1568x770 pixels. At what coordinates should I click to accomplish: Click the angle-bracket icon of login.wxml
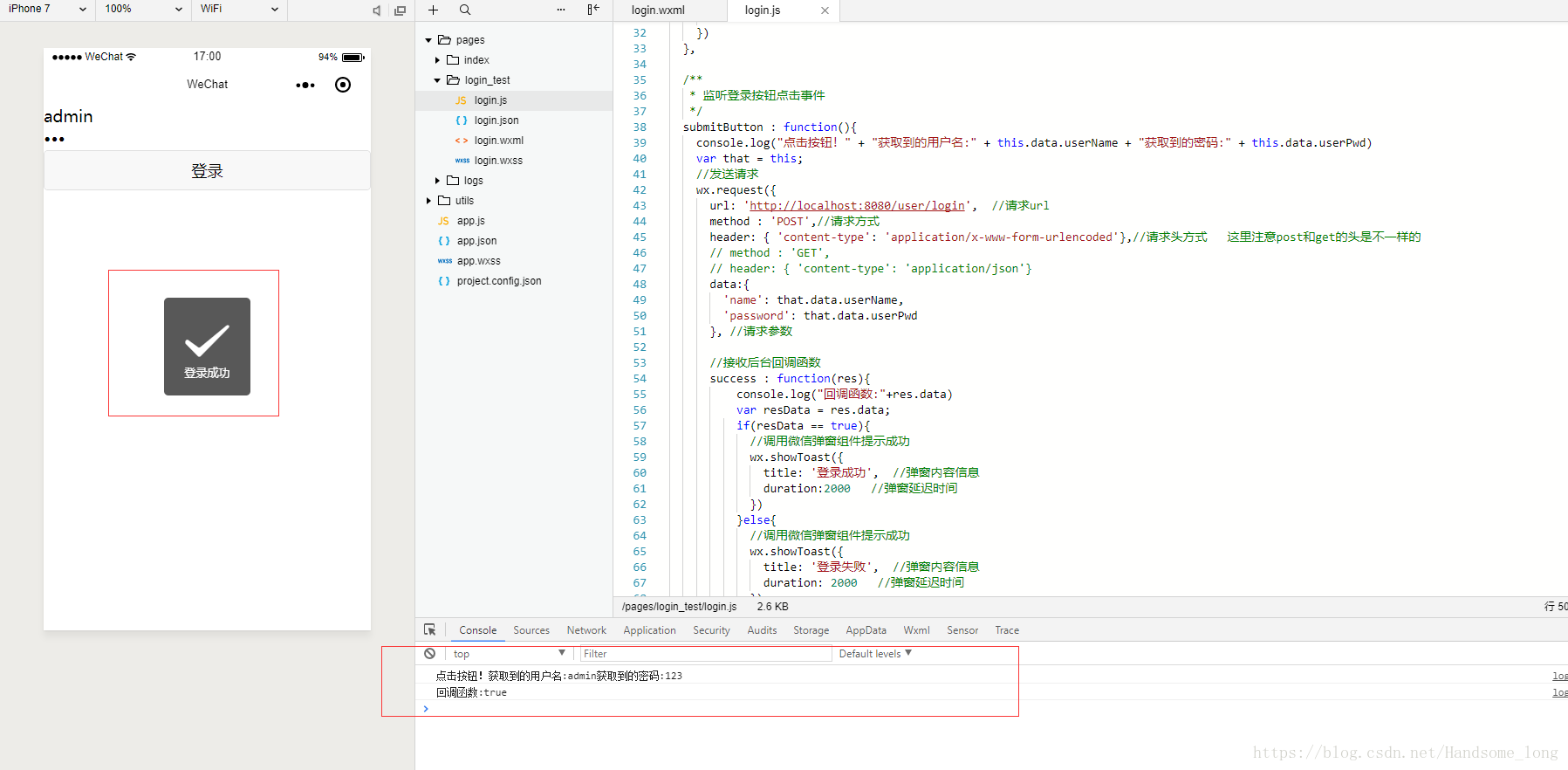click(x=462, y=141)
